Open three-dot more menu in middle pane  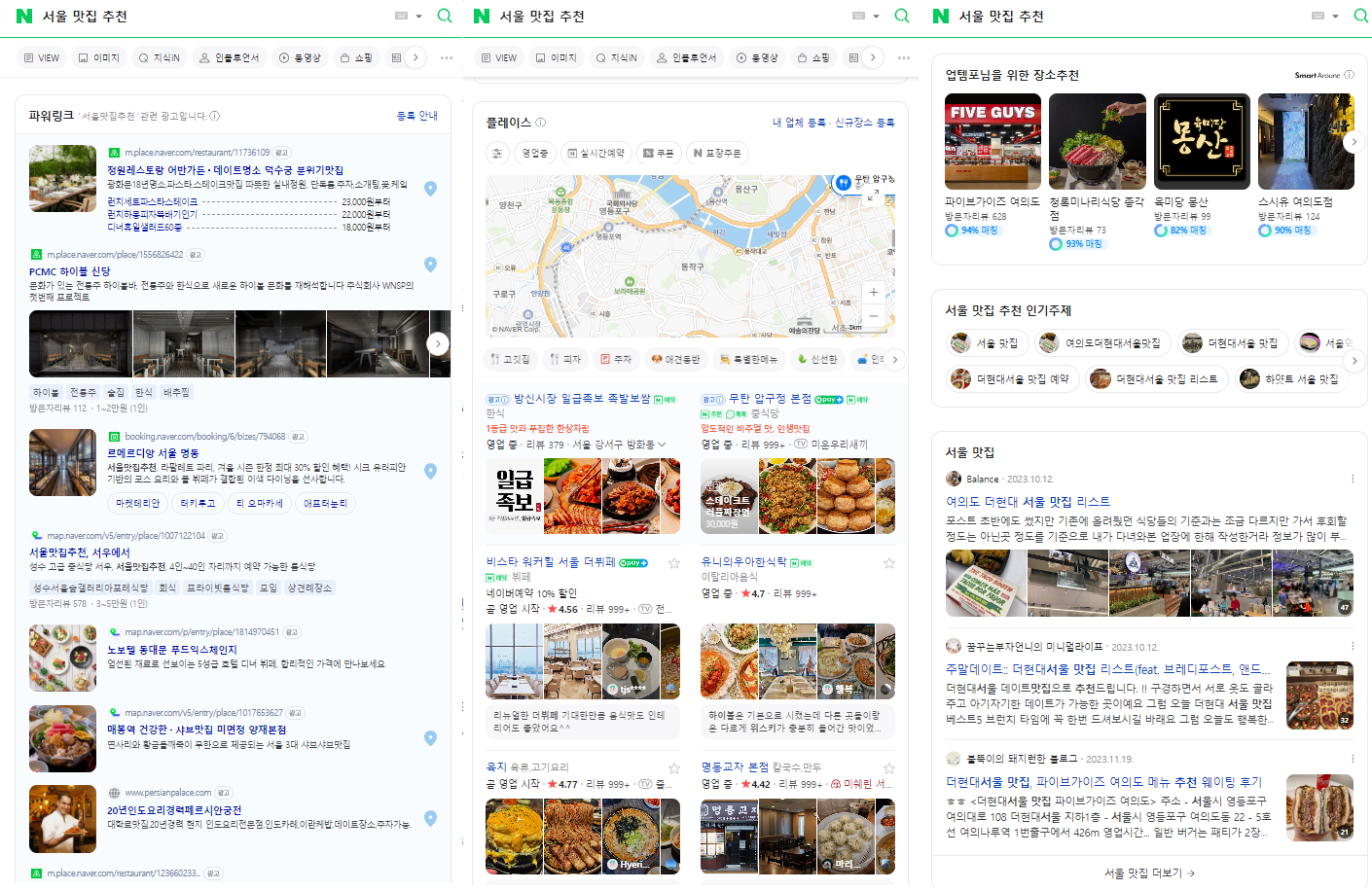(x=904, y=57)
